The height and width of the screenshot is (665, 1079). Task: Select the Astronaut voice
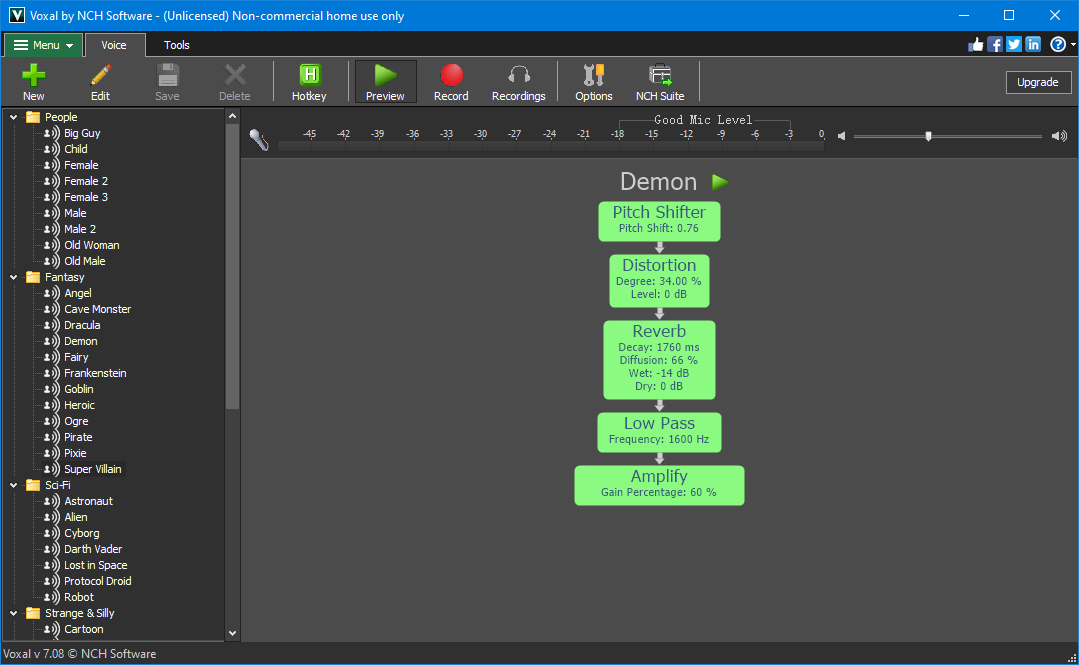point(88,501)
